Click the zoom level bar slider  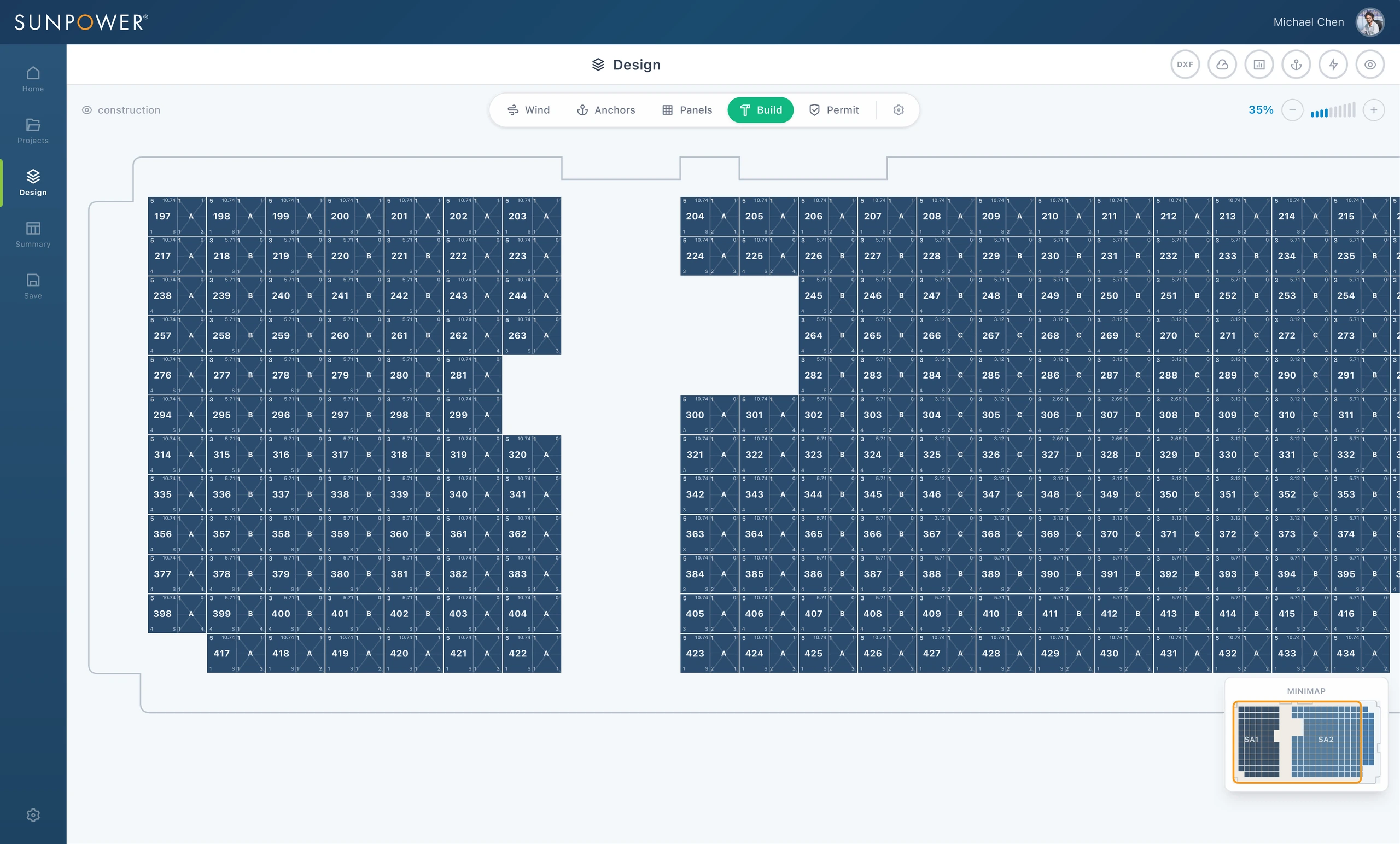(1332, 110)
